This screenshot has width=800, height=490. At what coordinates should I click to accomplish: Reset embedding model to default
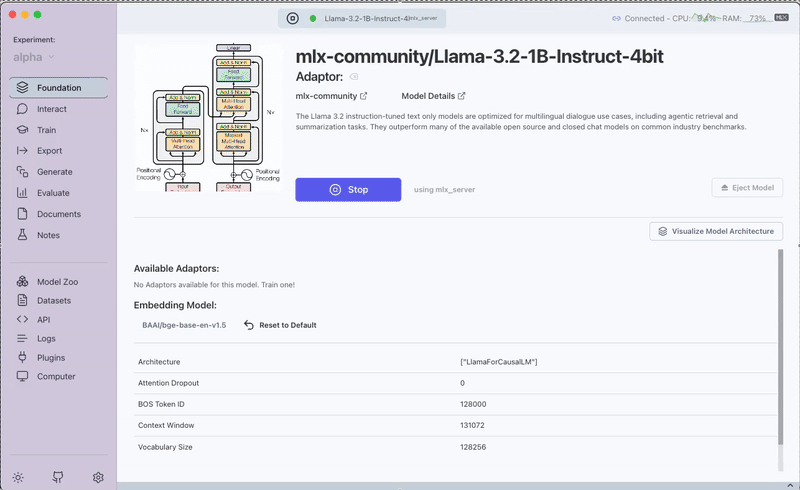pos(280,325)
